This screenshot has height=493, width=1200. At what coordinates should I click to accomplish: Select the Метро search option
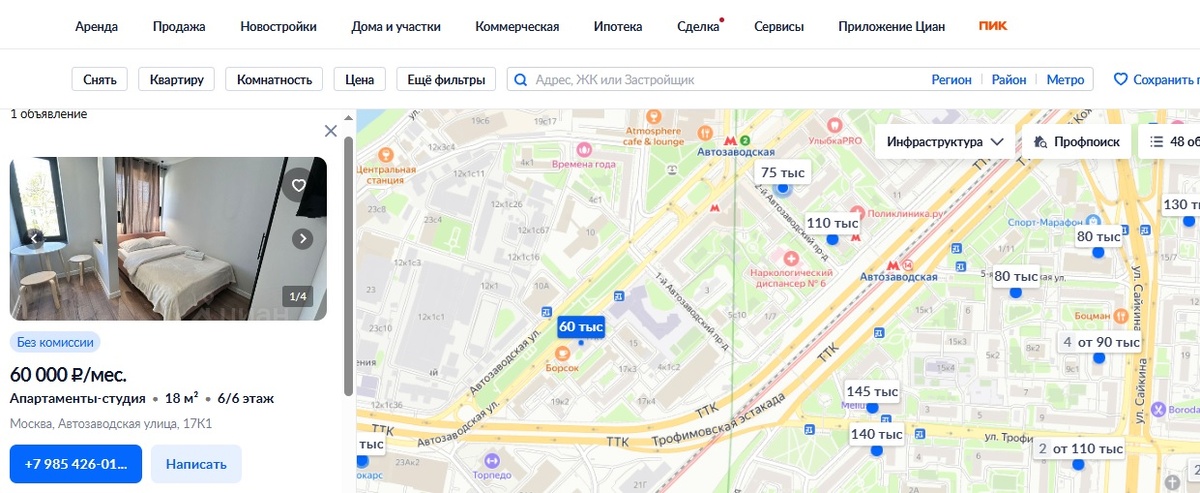(x=1065, y=80)
